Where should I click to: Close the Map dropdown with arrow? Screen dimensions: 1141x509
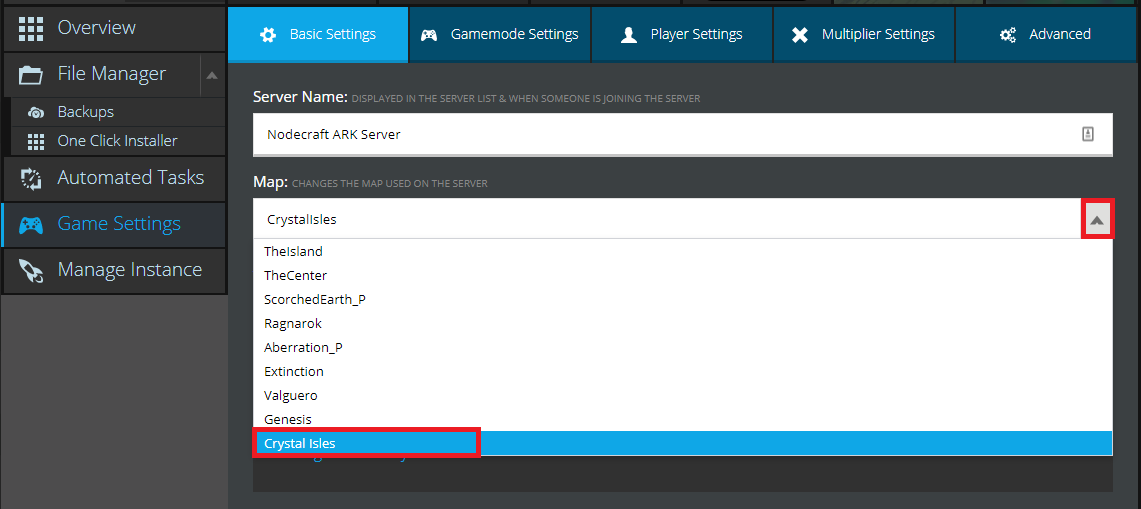tap(1097, 220)
